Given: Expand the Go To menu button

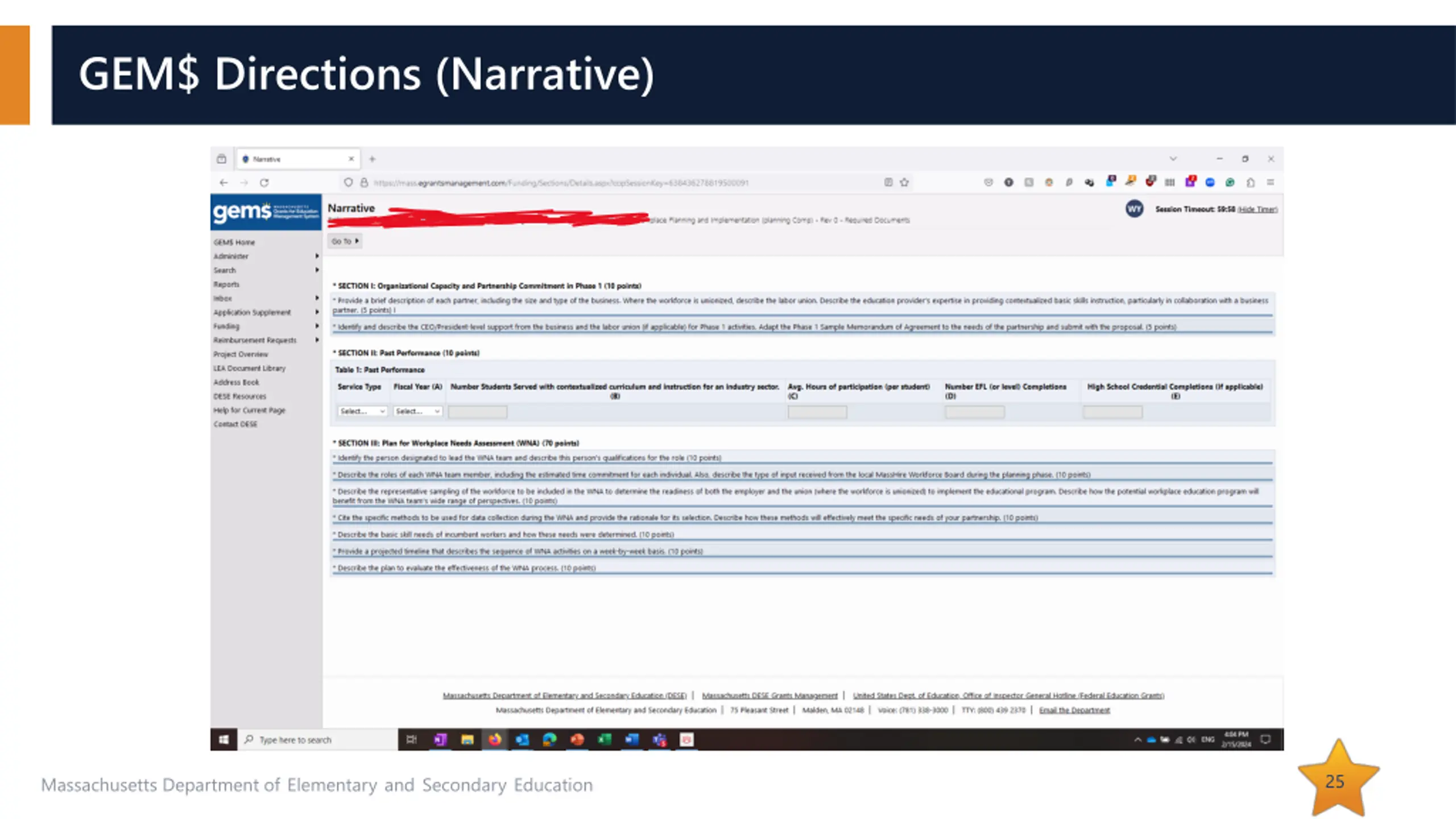Looking at the screenshot, I should click(345, 241).
